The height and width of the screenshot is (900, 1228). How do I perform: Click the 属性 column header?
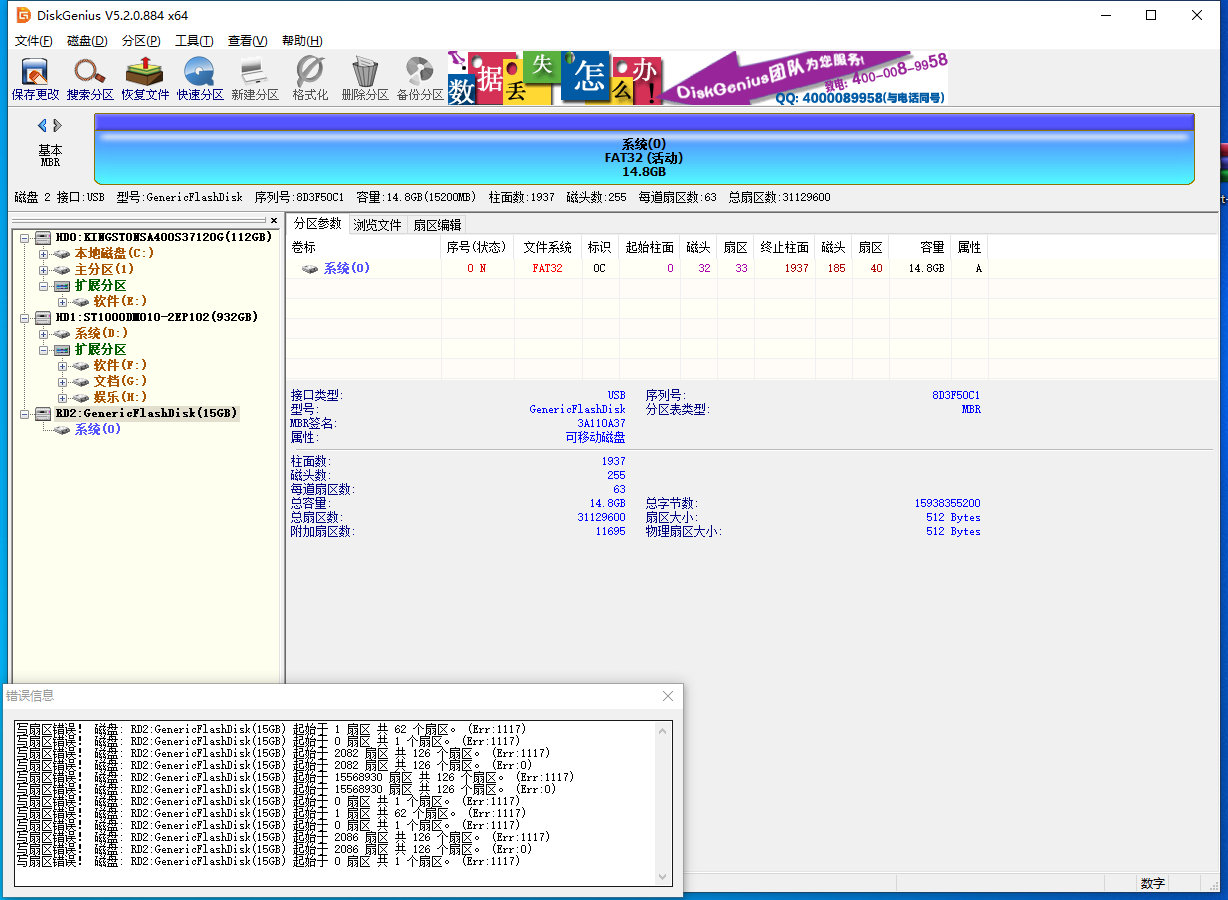coord(969,247)
